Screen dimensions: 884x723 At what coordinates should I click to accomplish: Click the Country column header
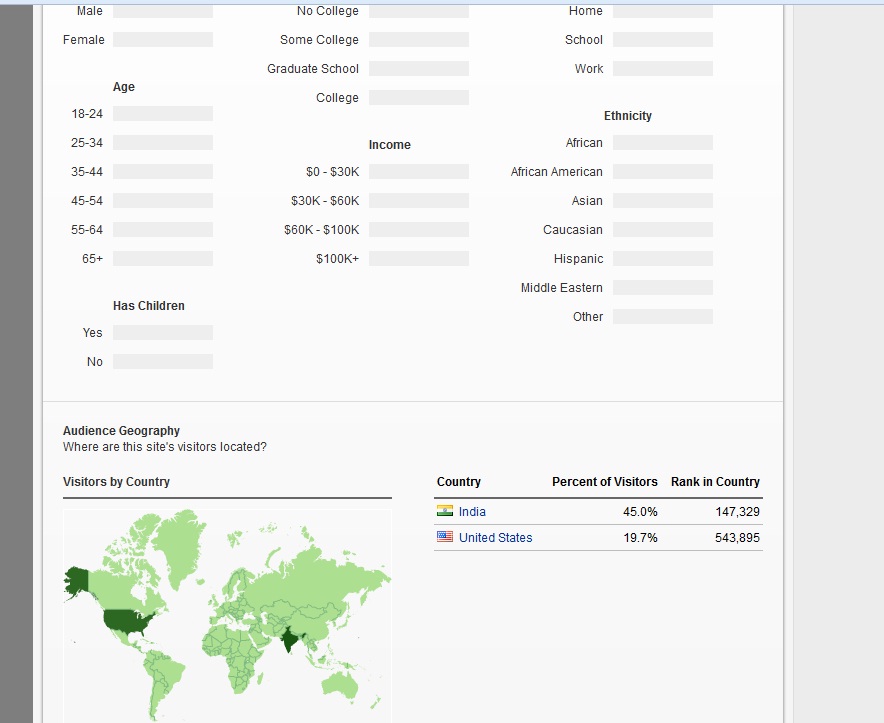point(459,482)
